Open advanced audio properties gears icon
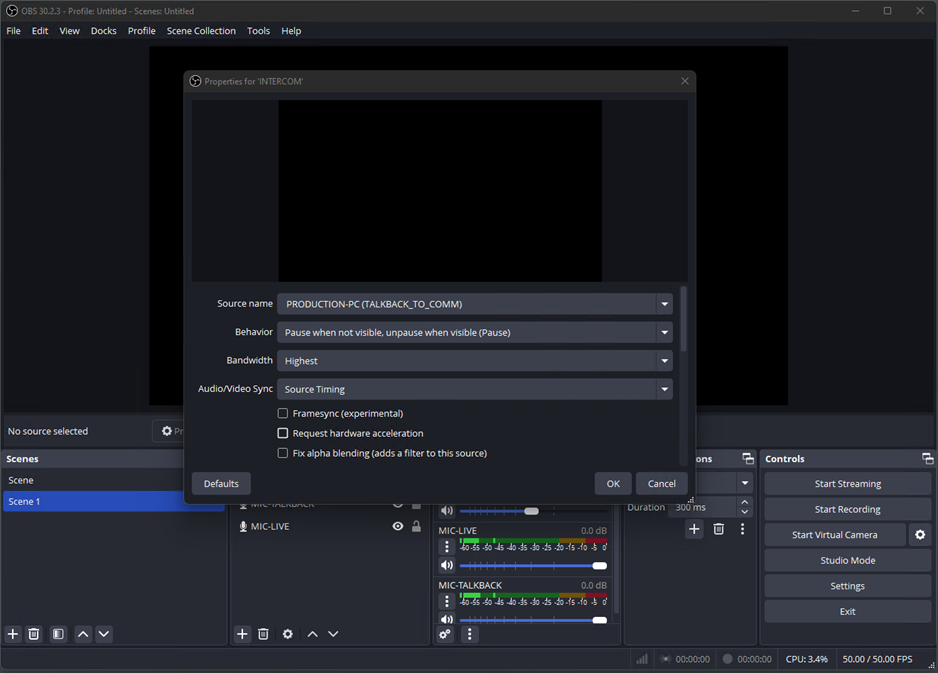Screen dimensions: 938x673 (445, 634)
